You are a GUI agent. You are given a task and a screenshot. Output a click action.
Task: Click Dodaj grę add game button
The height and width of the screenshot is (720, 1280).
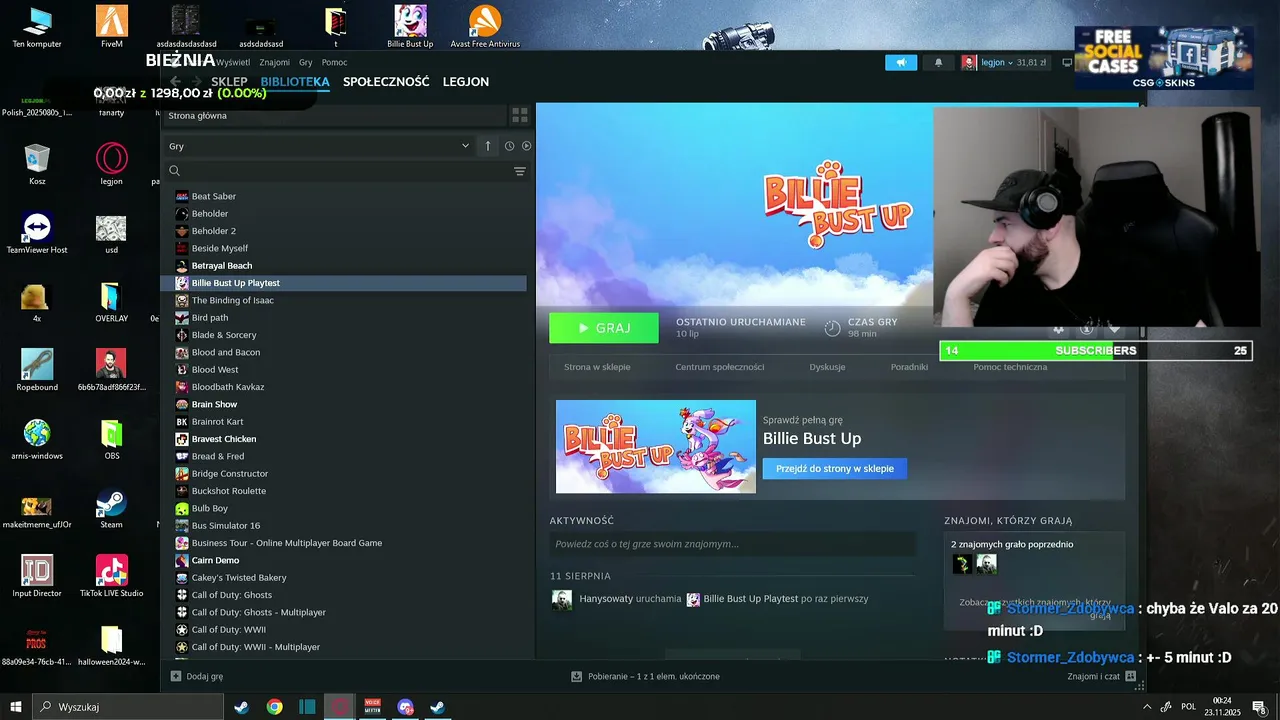click(197, 677)
